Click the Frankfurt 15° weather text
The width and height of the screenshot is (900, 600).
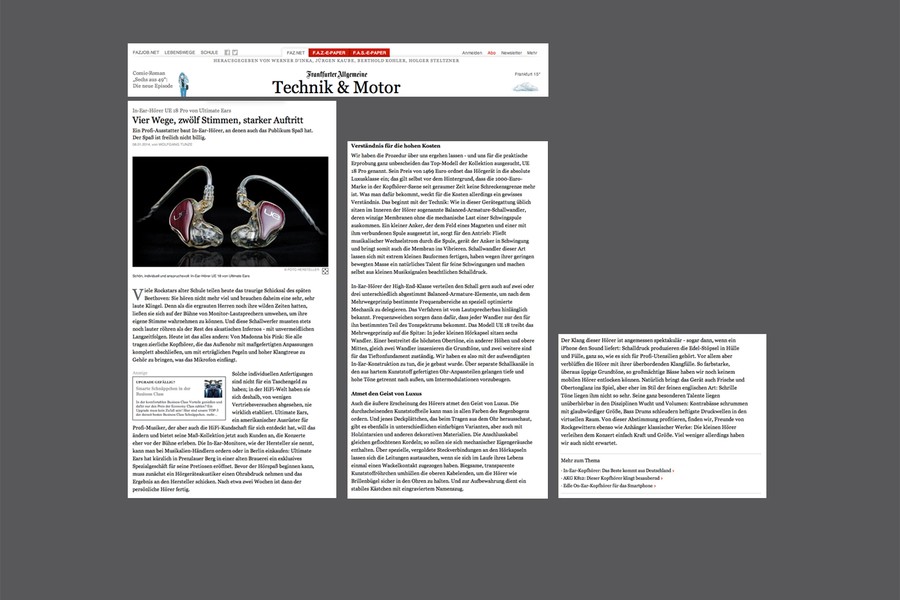coord(527,74)
